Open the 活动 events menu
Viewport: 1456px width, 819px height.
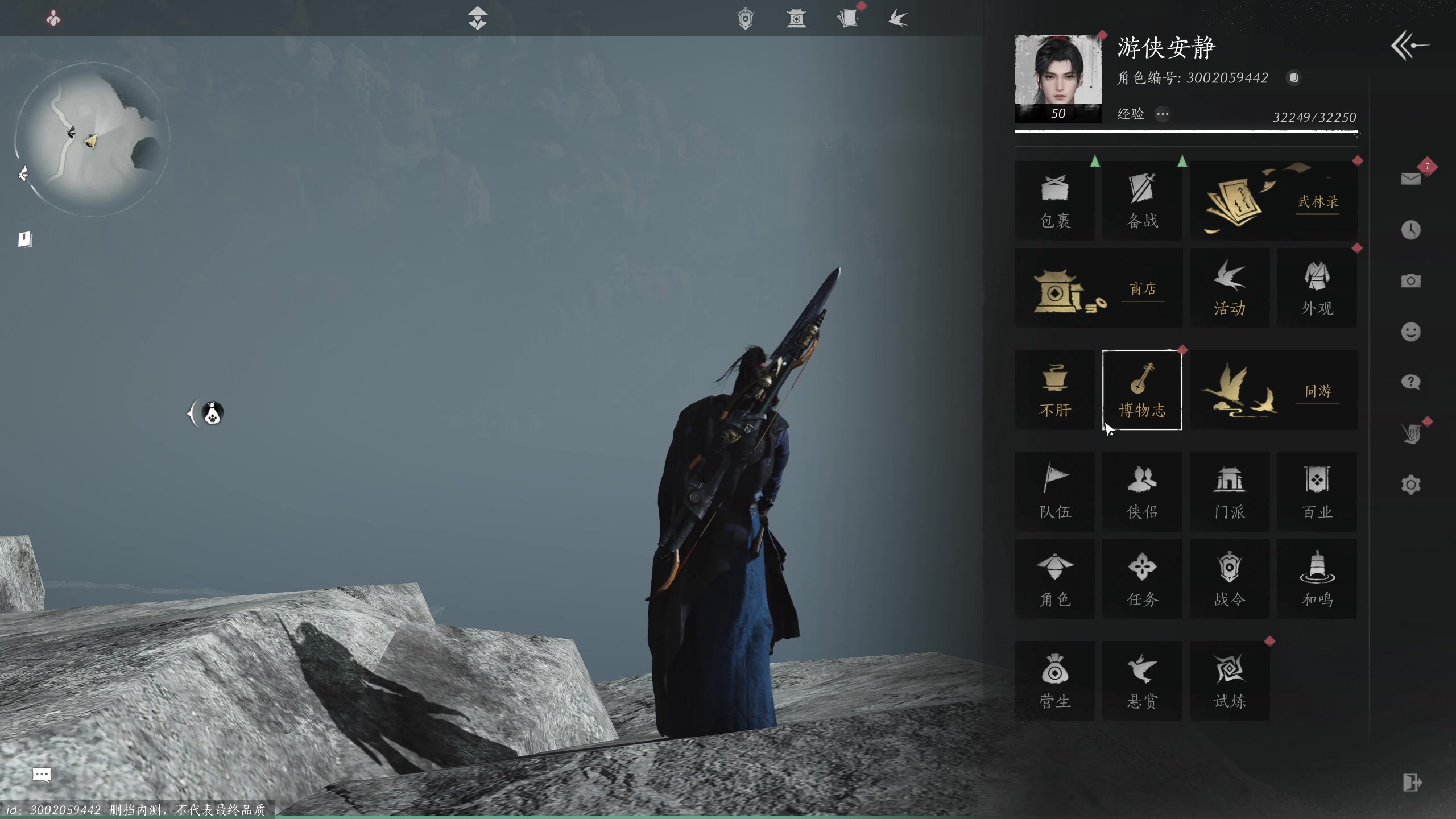coord(1230,288)
